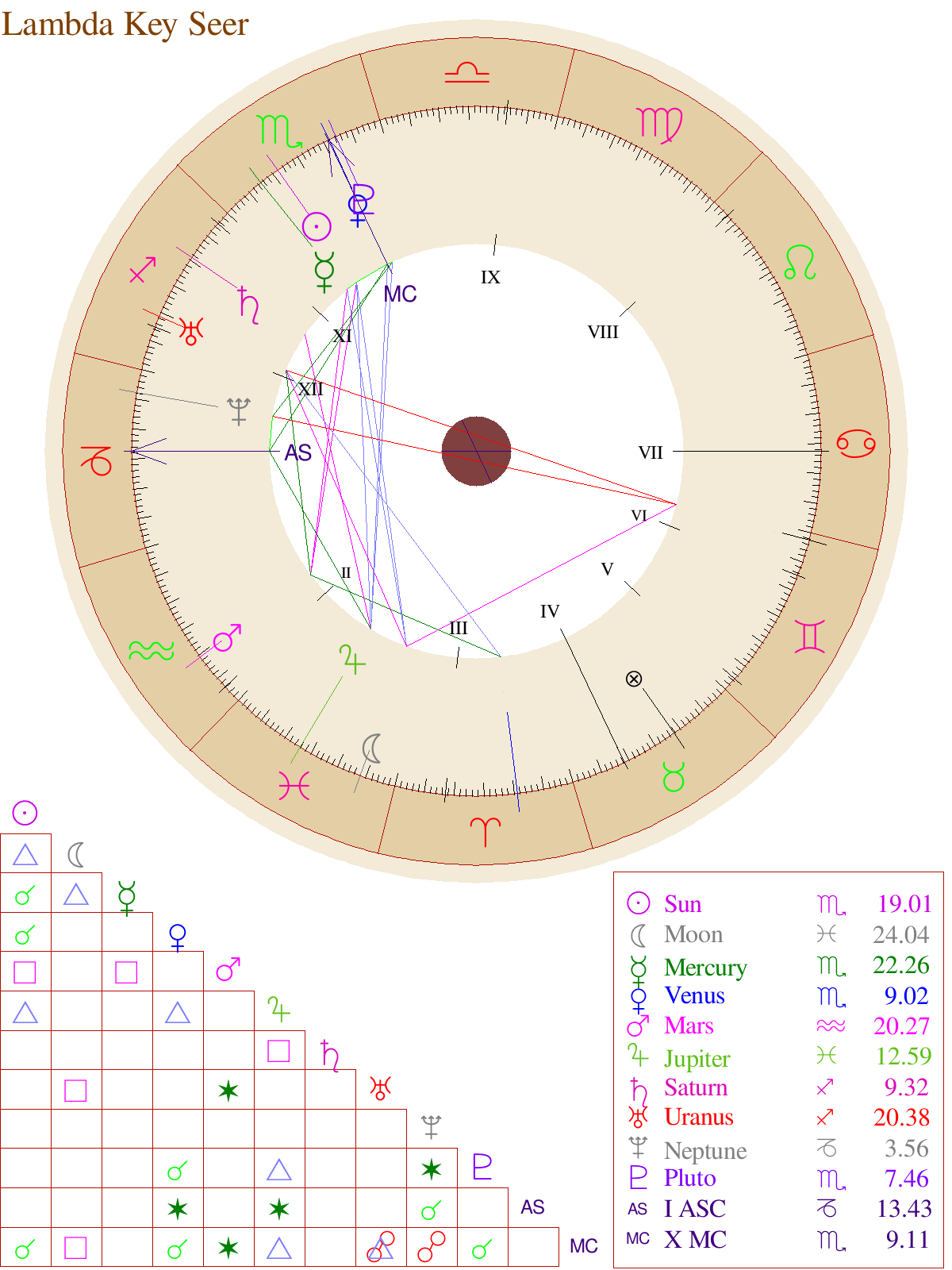
Task: Select the Mars glyph near Aquarius on the wheel
Action: pyautogui.click(x=227, y=638)
